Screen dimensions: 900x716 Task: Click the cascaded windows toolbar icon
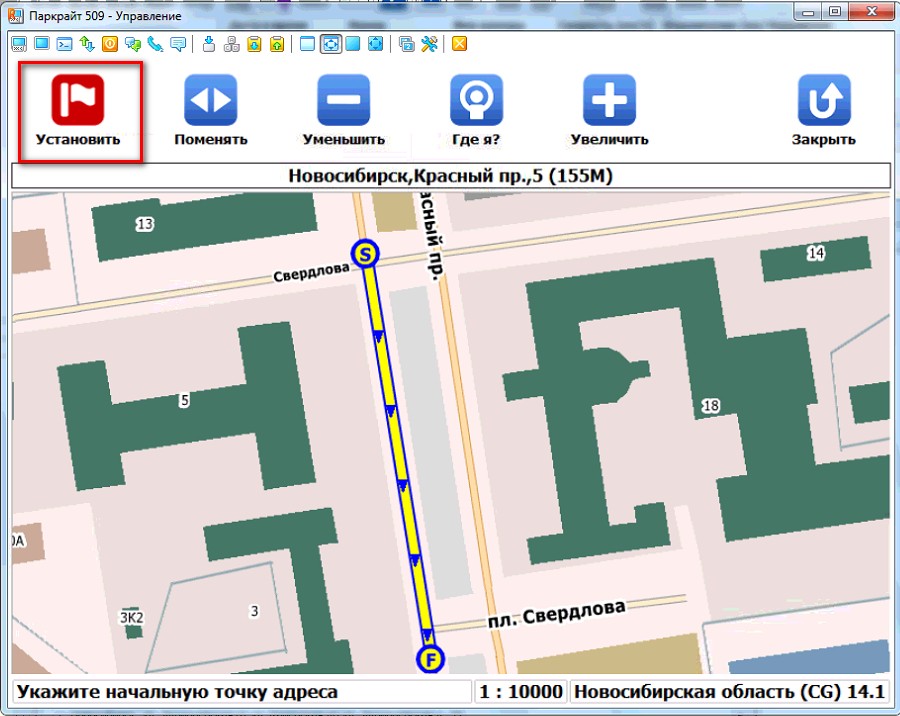point(407,44)
